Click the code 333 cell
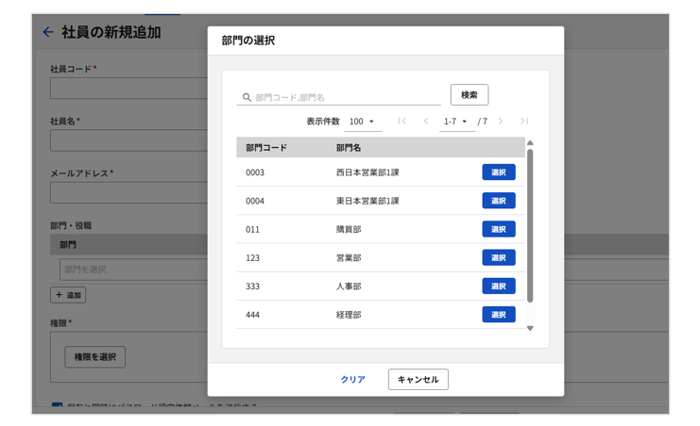This screenshot has height=426, width=700. point(253,286)
